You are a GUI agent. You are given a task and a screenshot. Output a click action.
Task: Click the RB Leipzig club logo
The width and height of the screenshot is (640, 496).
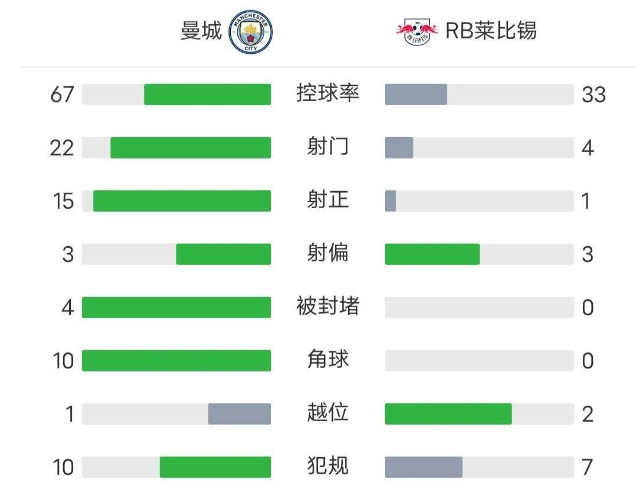coord(416,32)
